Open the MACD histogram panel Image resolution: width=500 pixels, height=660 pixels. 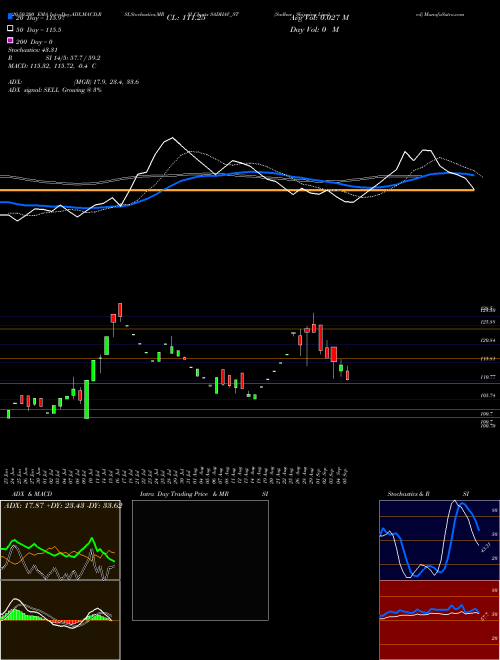tap(60, 620)
